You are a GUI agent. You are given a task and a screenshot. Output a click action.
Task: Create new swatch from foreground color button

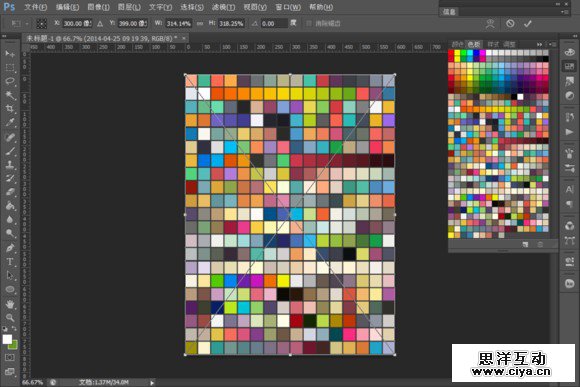click(525, 245)
